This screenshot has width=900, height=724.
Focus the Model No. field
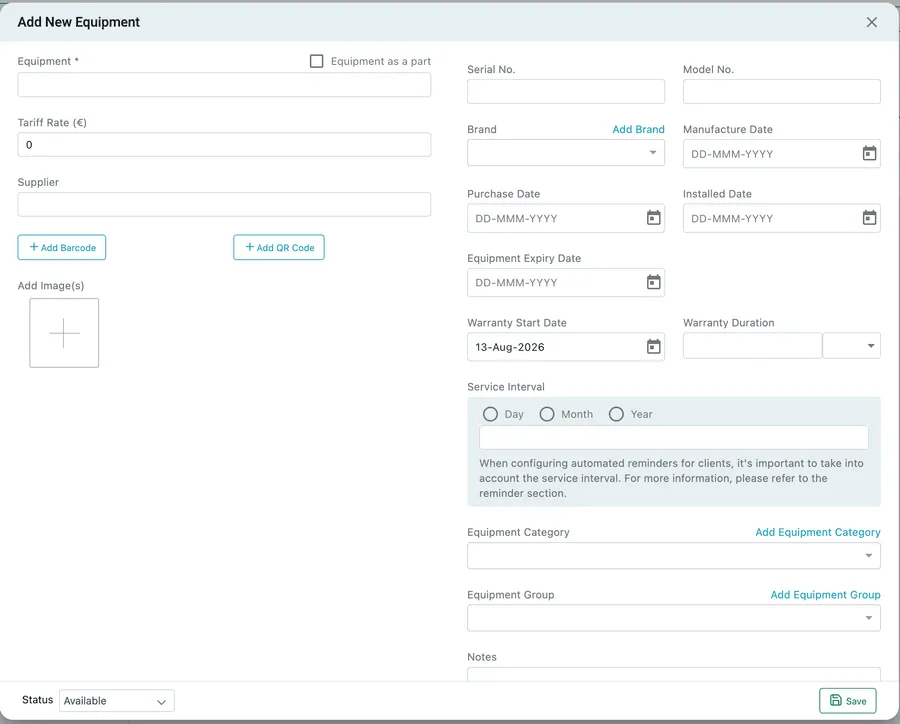(781, 92)
